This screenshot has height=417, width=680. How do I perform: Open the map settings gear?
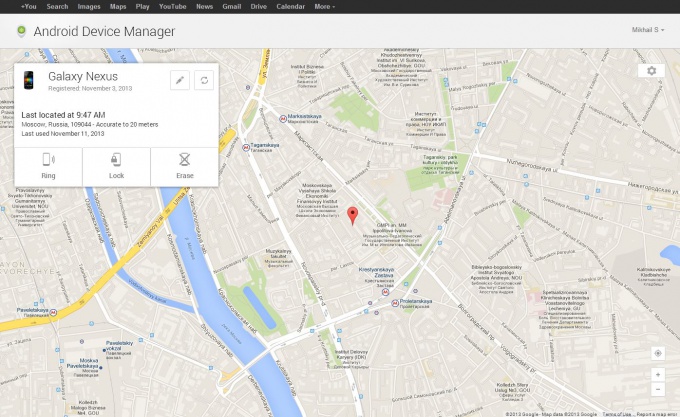point(651,71)
